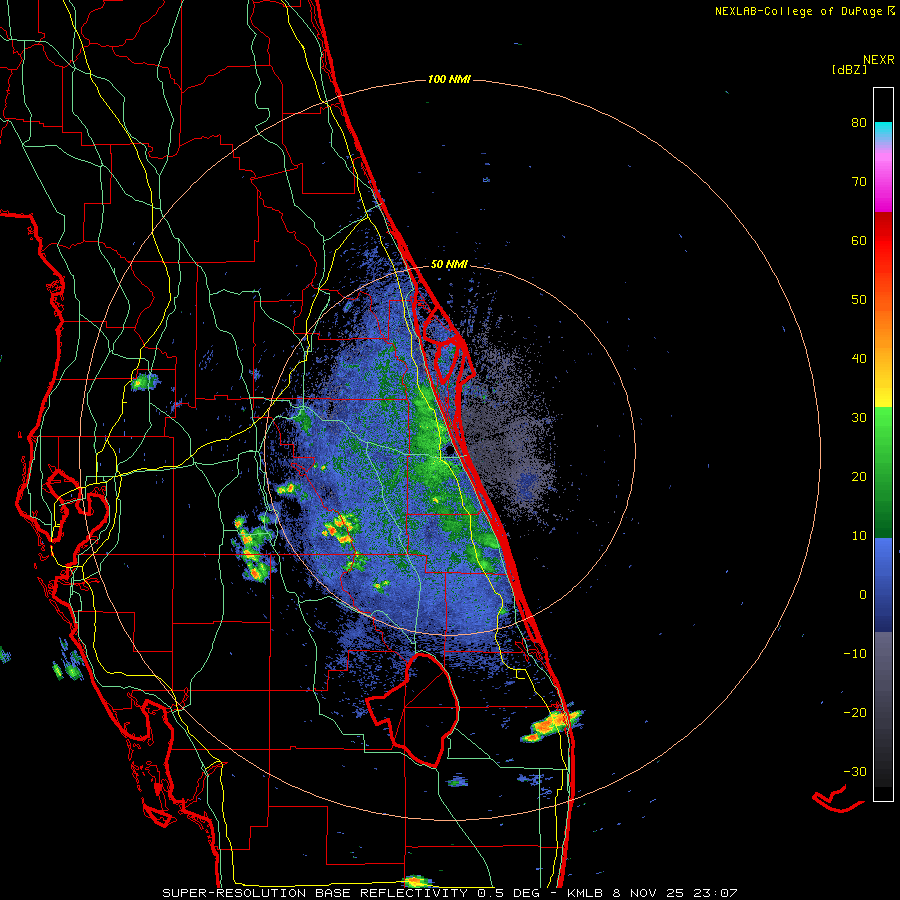Click the 50 value on dBZ scale
The image size is (900, 900).
click(859, 300)
